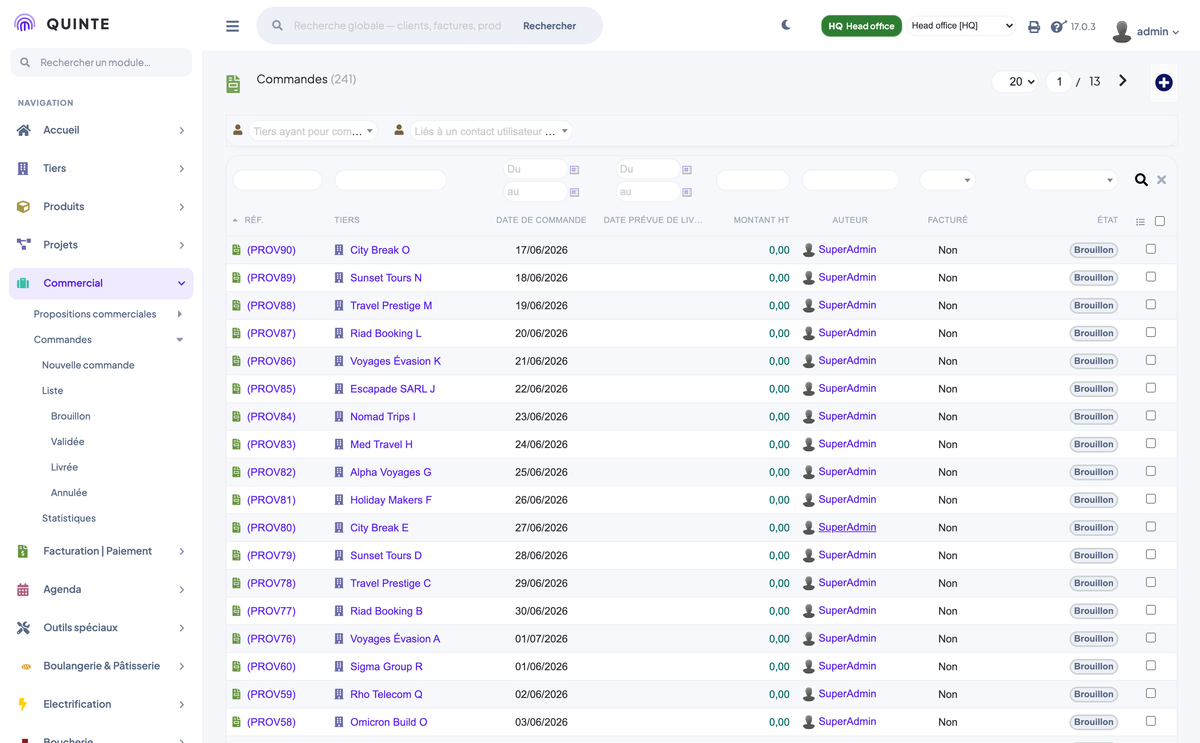
Task: Select checkbox on City Break E row
Action: (1151, 527)
